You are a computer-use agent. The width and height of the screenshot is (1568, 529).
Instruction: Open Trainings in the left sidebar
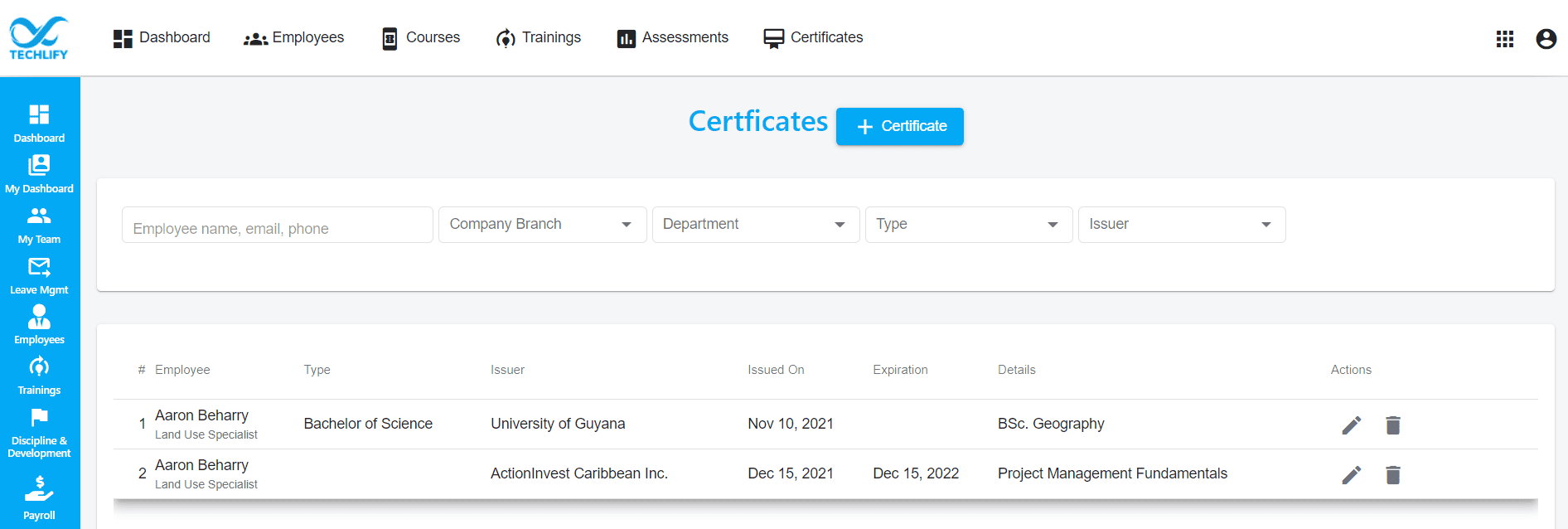click(x=39, y=376)
